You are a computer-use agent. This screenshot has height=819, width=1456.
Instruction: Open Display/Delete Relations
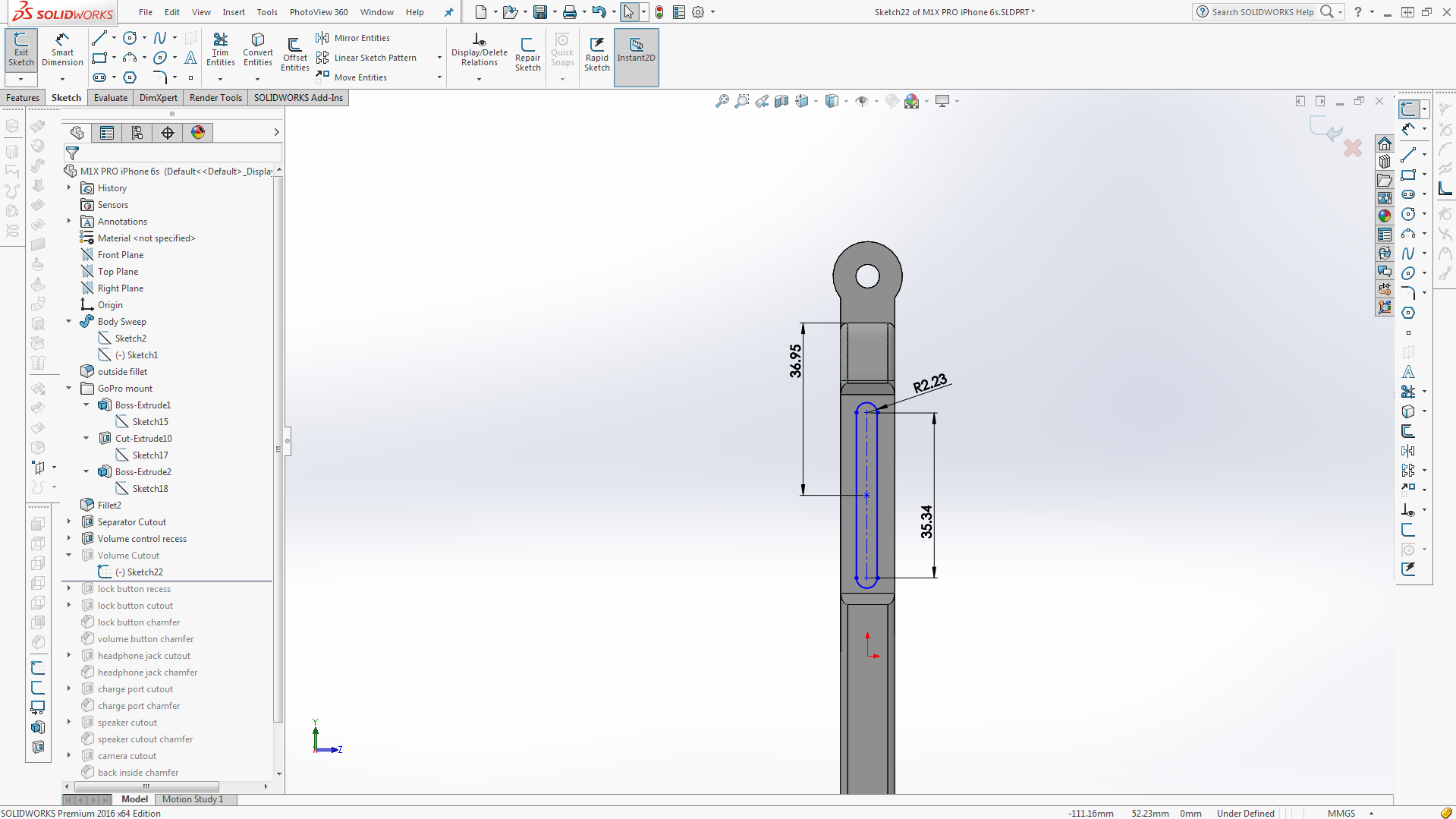click(x=479, y=49)
